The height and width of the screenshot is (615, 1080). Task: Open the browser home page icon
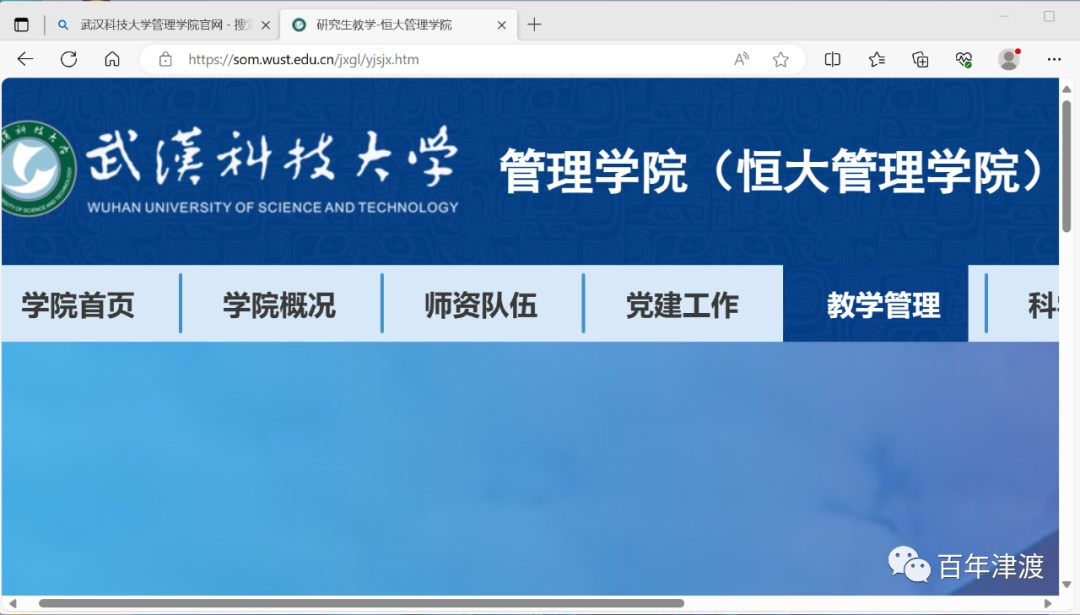[112, 59]
